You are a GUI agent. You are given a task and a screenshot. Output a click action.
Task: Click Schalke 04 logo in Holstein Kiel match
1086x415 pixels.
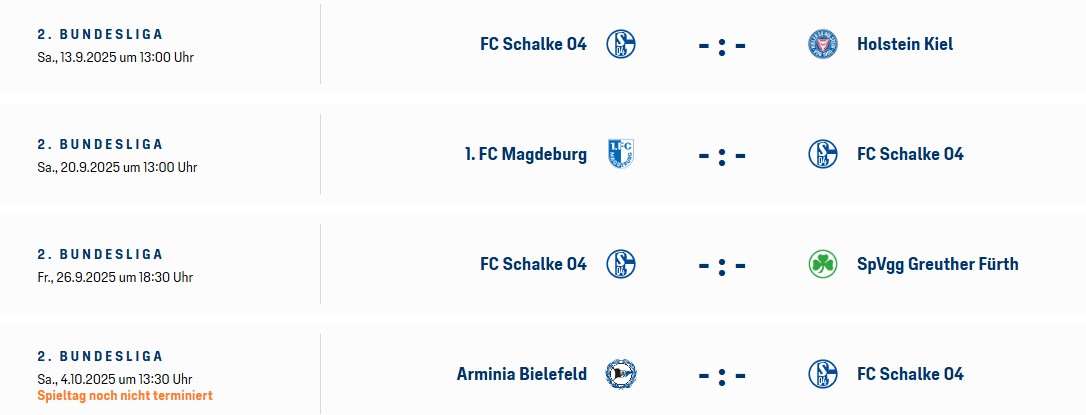point(621,44)
